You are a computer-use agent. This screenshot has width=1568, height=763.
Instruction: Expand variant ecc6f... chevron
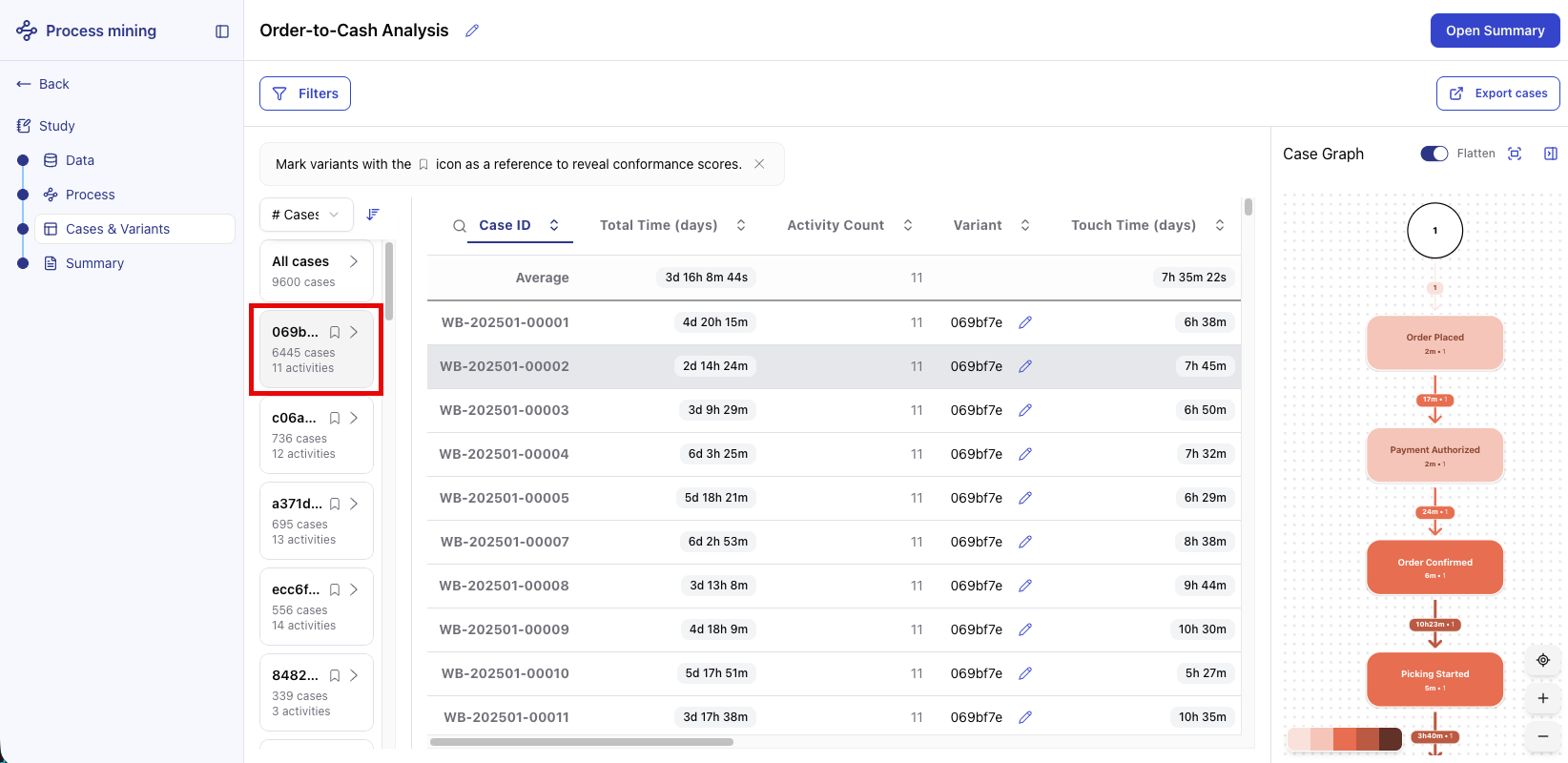coord(354,589)
